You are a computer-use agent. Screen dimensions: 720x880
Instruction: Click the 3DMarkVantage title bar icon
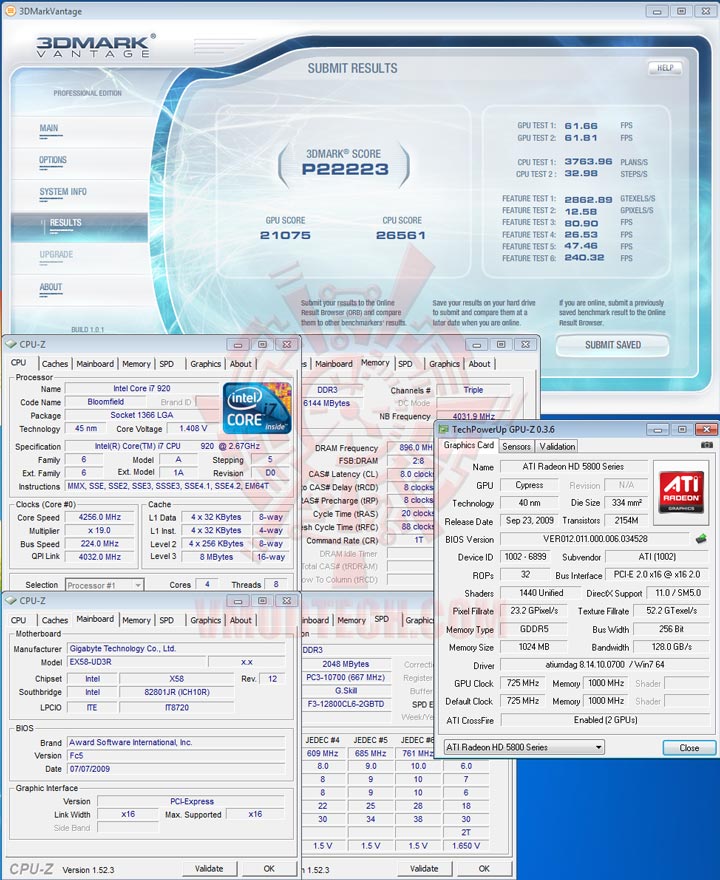[10, 11]
